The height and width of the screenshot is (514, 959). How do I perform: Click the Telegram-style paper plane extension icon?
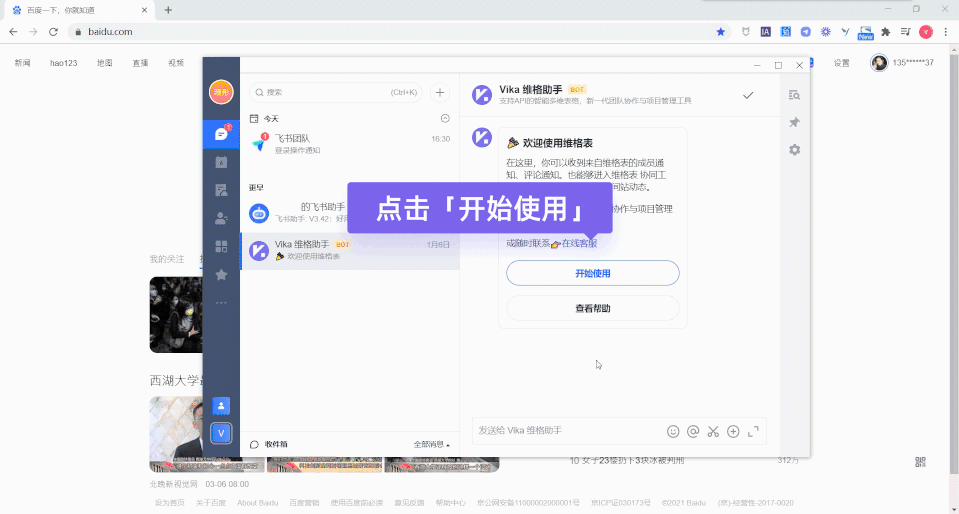click(805, 32)
